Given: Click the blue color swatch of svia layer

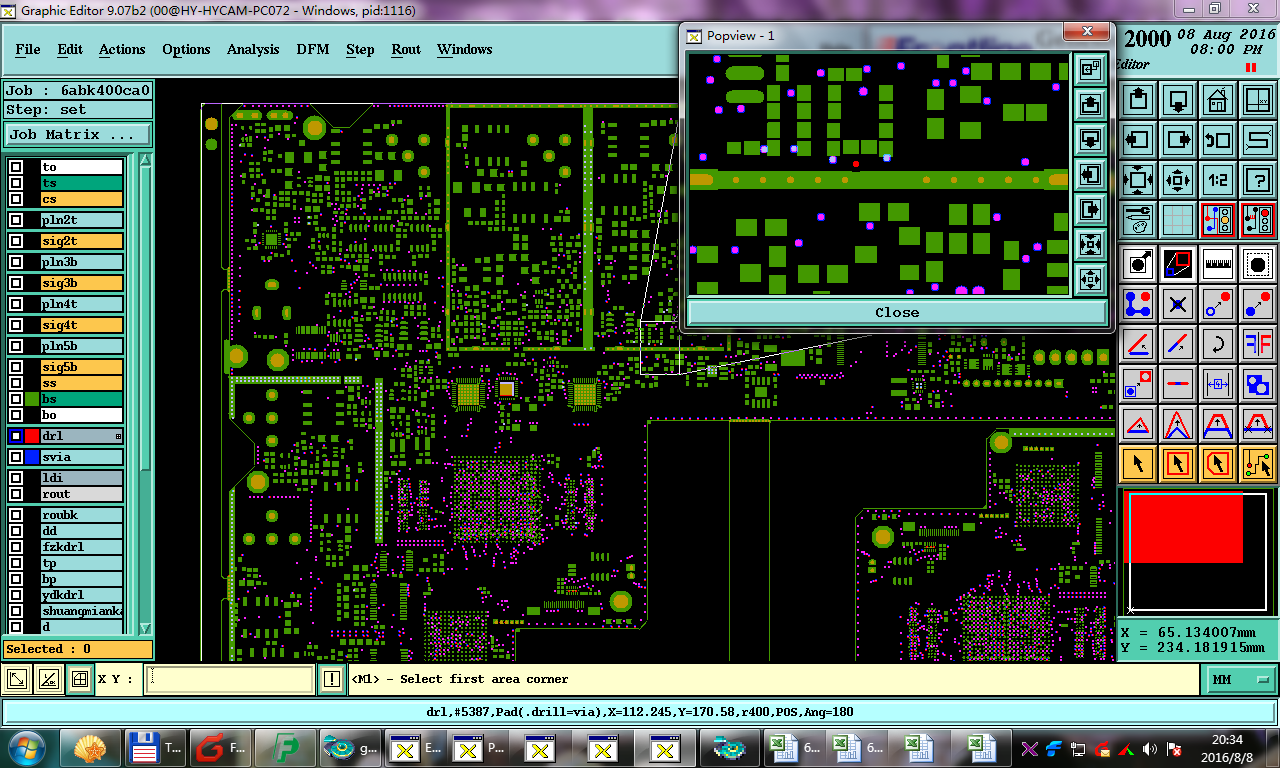Looking at the screenshot, I should click(32, 458).
